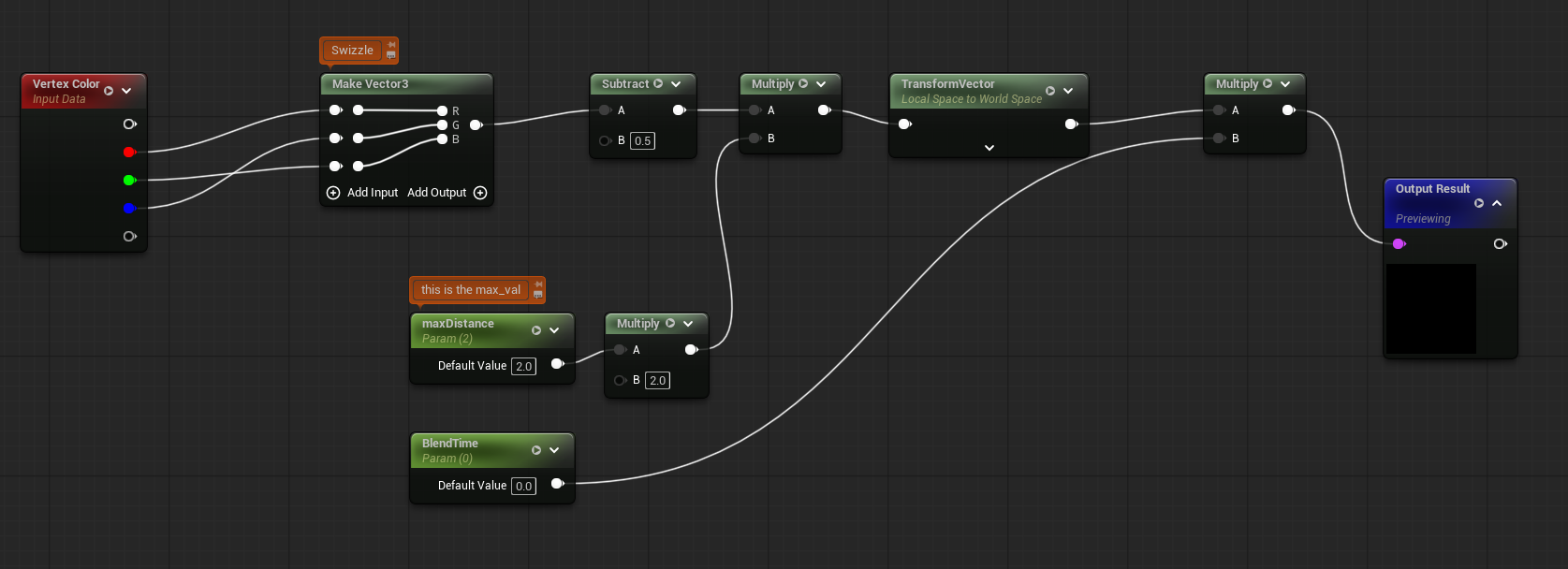1568x569 pixels.
Task: Select the TransformVector node title
Action: click(948, 84)
